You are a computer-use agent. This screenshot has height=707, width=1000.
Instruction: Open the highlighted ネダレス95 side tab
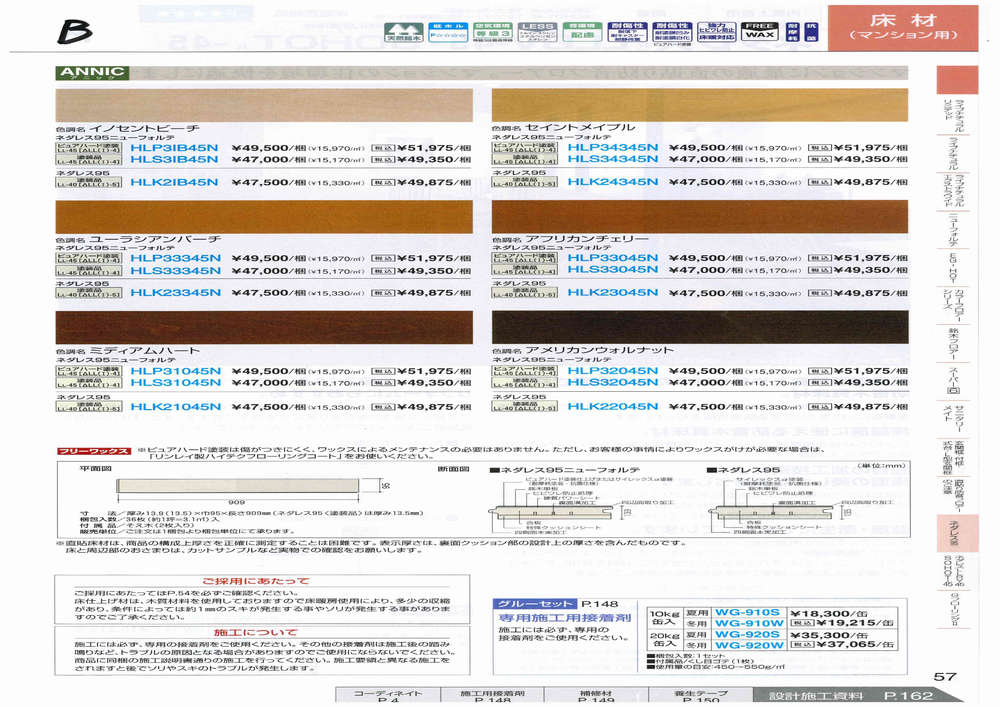click(x=957, y=534)
